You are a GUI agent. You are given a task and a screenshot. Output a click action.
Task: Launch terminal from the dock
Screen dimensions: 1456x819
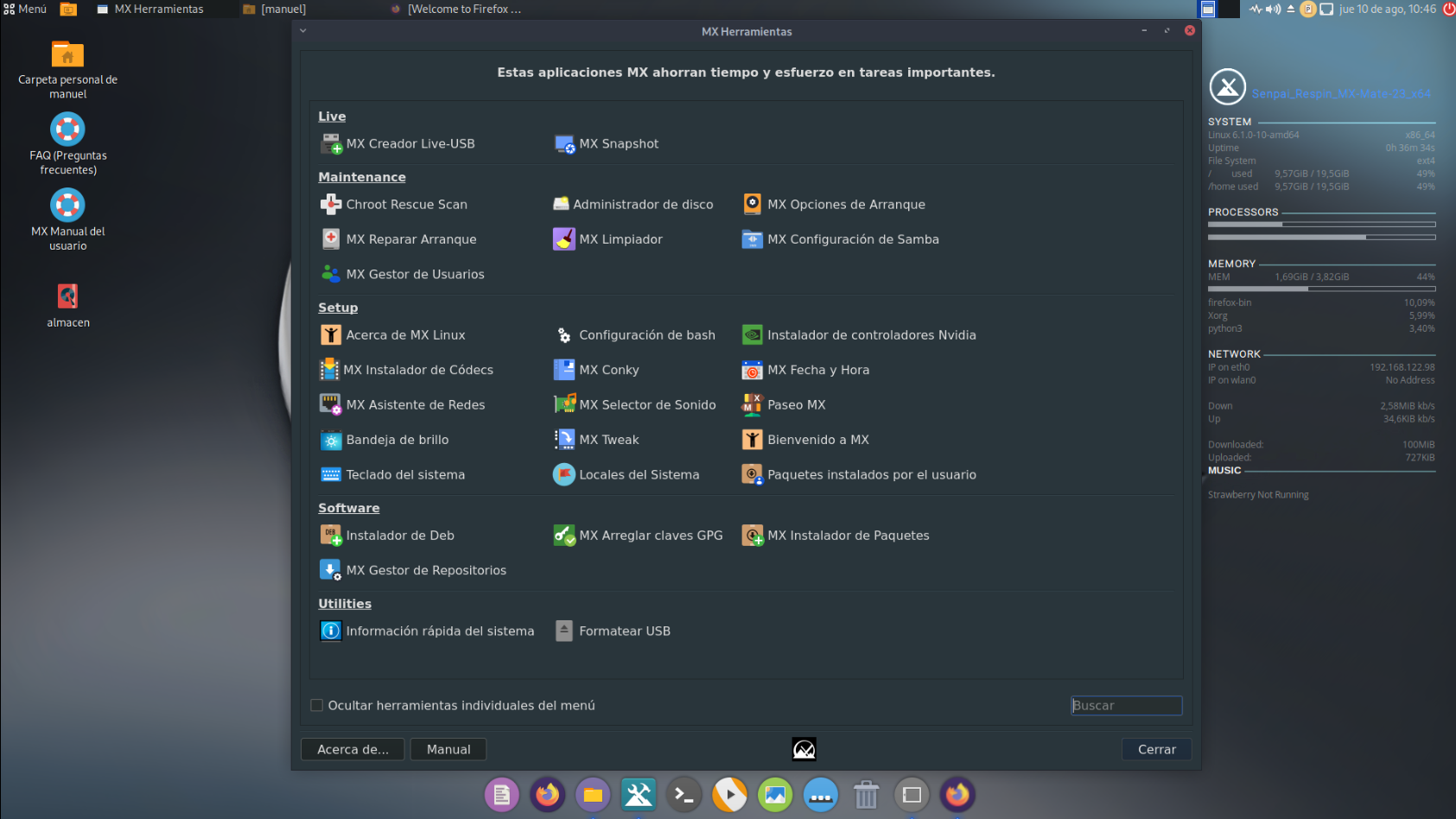click(x=684, y=795)
